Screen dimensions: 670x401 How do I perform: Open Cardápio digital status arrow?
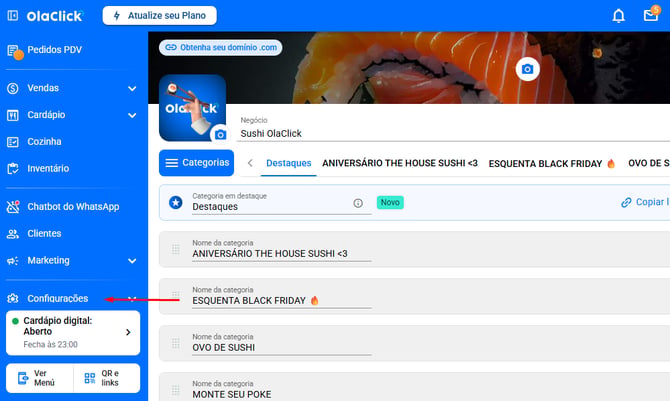[128, 332]
